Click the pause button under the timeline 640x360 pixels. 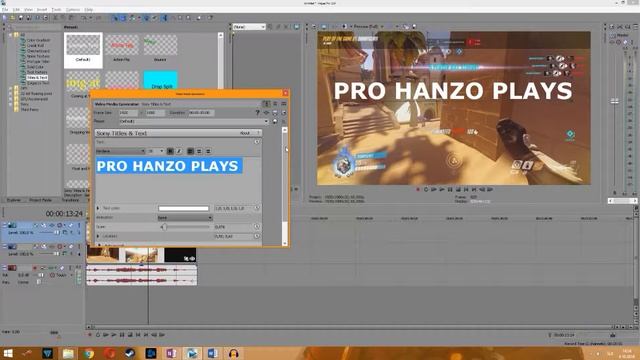coord(122,335)
